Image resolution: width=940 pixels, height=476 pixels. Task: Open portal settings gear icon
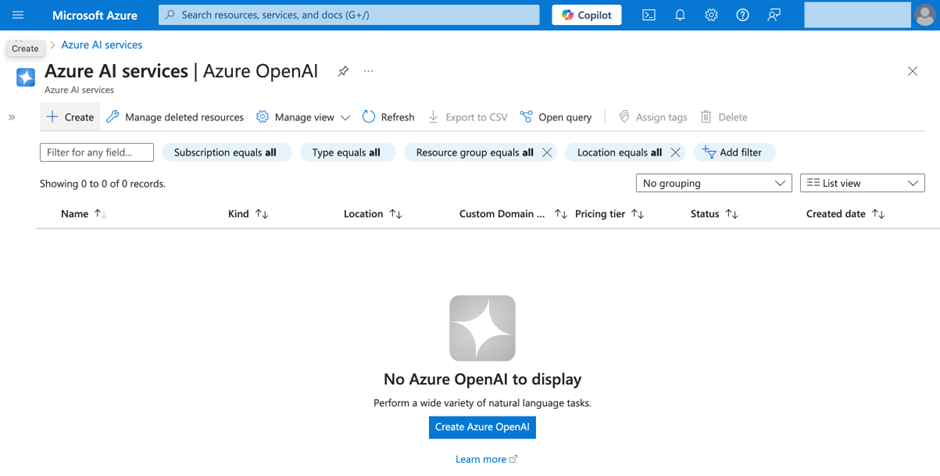coord(711,15)
